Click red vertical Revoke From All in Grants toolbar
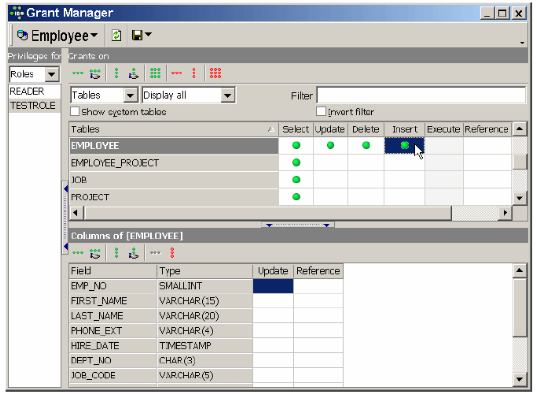 click(x=194, y=73)
